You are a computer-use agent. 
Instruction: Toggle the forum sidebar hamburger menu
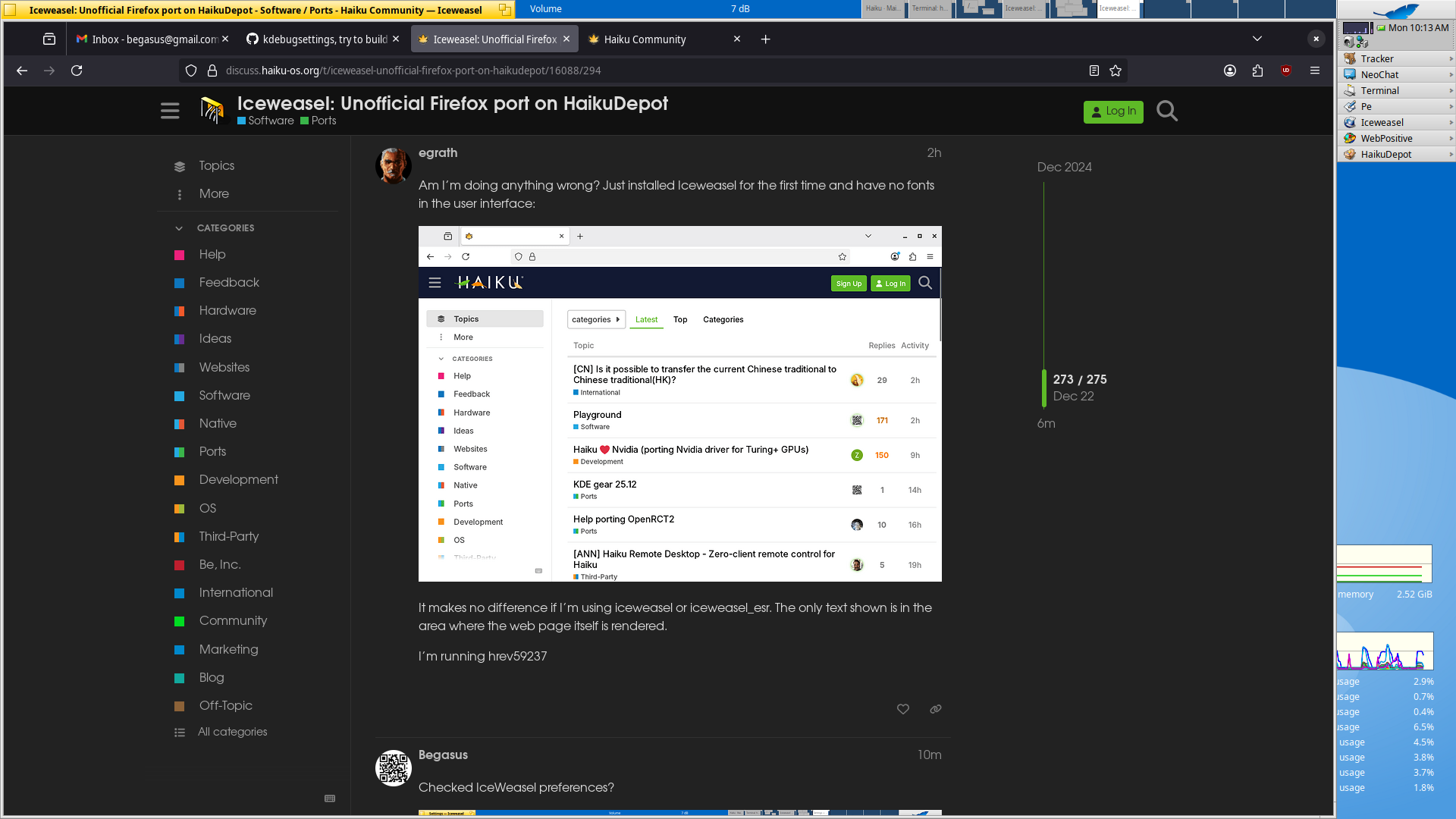tap(170, 111)
